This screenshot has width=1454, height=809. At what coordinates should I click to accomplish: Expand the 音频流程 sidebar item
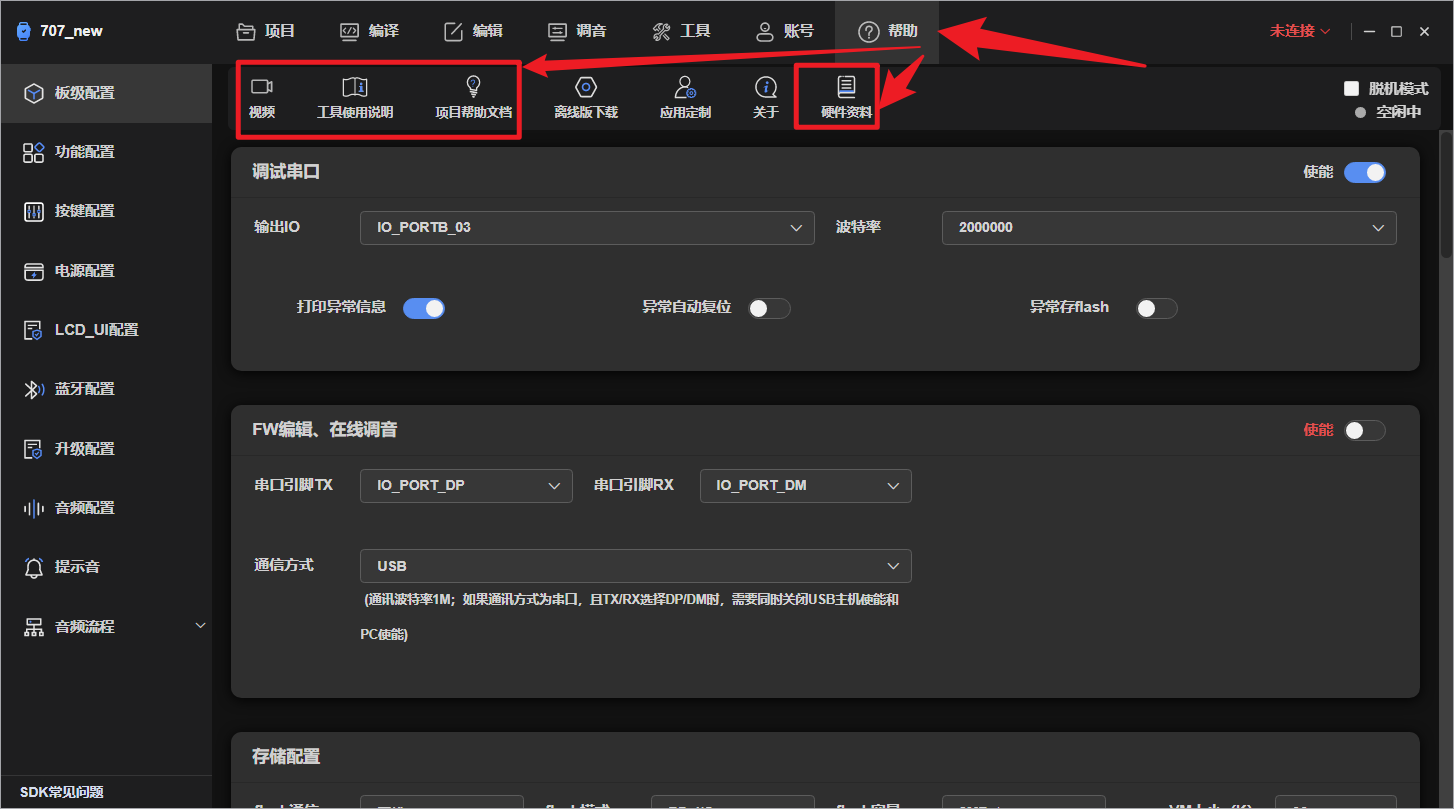tap(106, 627)
